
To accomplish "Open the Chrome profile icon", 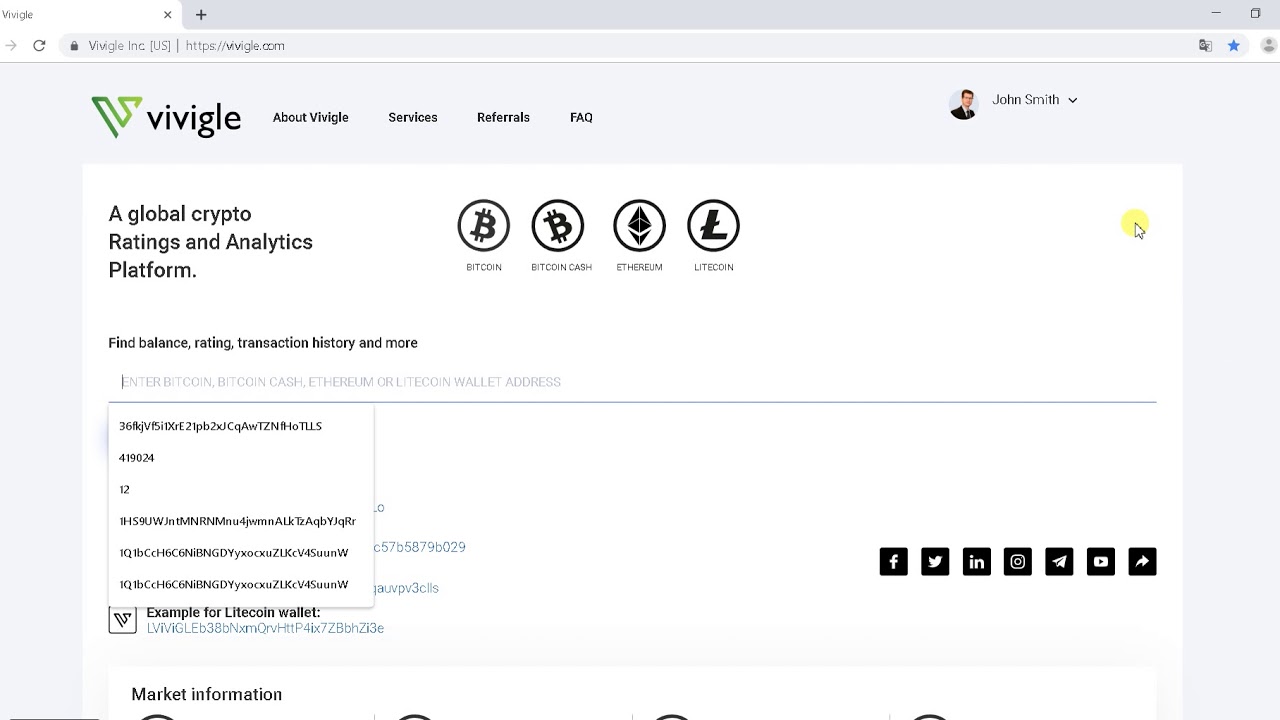I will pos(1269,46).
